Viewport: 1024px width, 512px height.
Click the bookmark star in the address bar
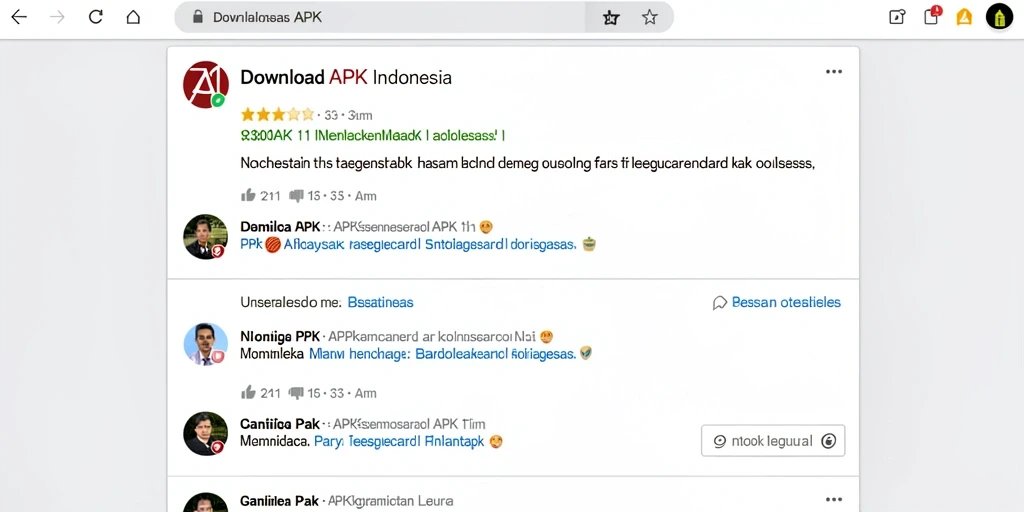pyautogui.click(x=649, y=17)
